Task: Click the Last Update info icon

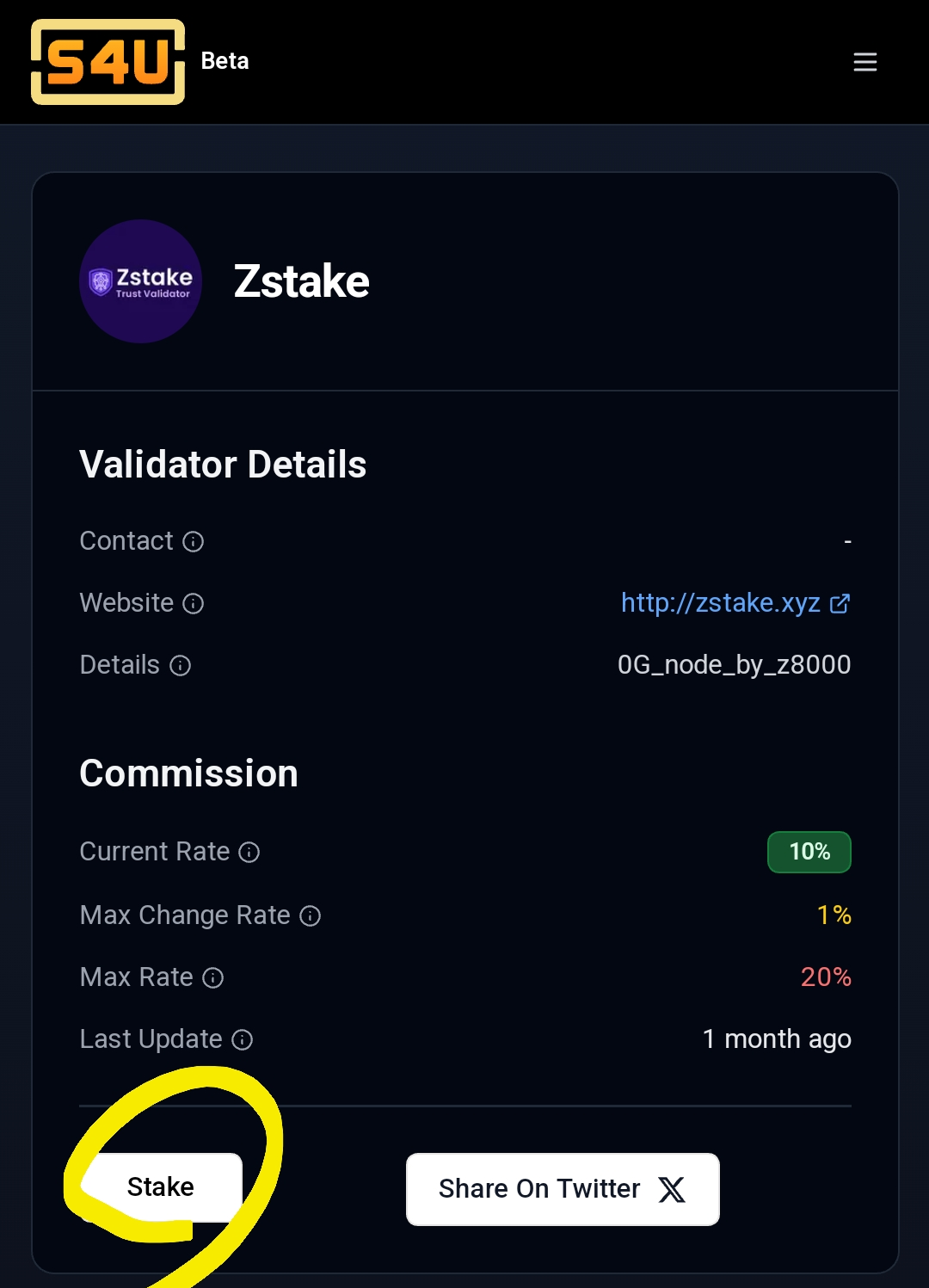Action: 243,1039
